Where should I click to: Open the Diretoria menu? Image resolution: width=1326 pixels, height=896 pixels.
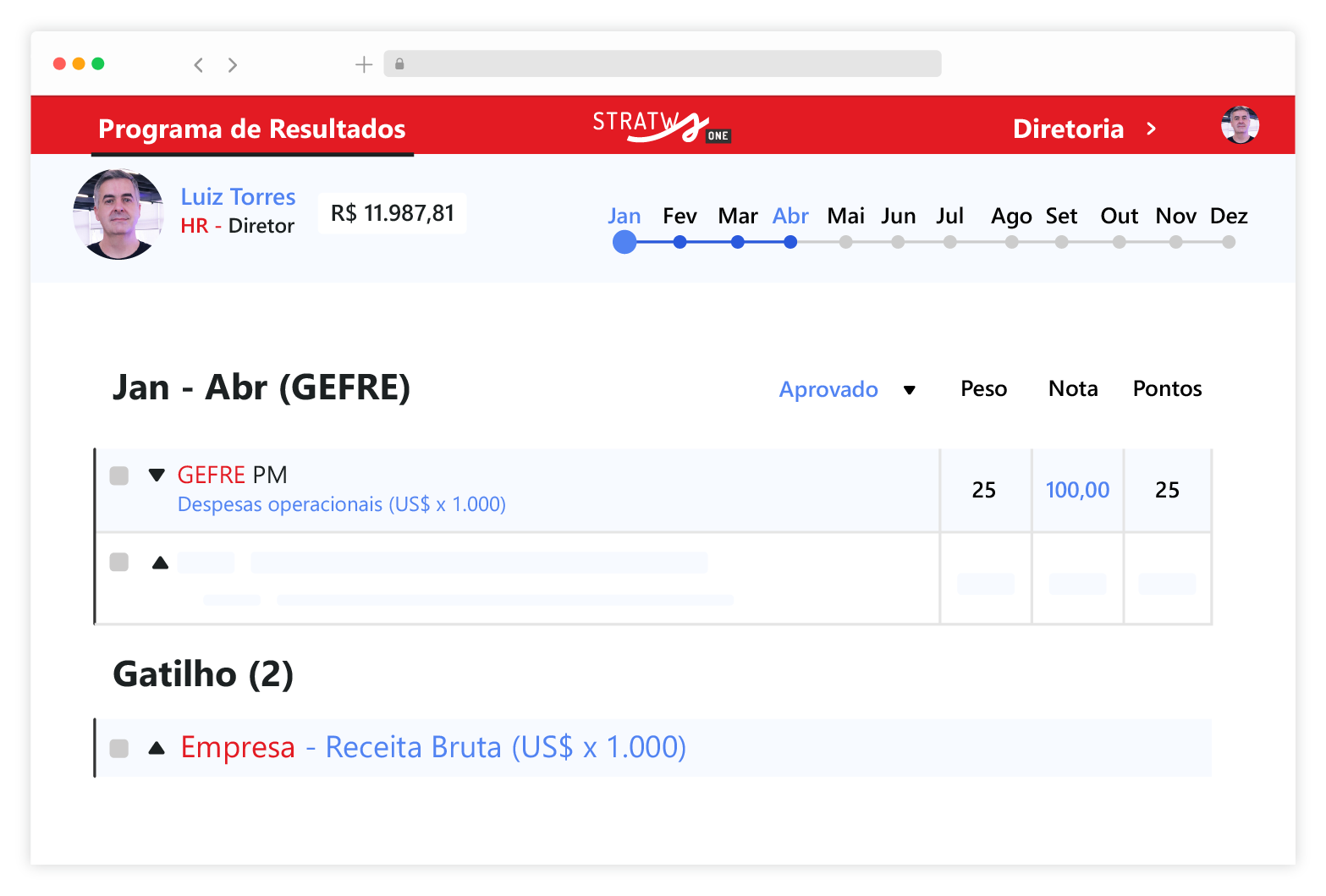tap(1068, 129)
